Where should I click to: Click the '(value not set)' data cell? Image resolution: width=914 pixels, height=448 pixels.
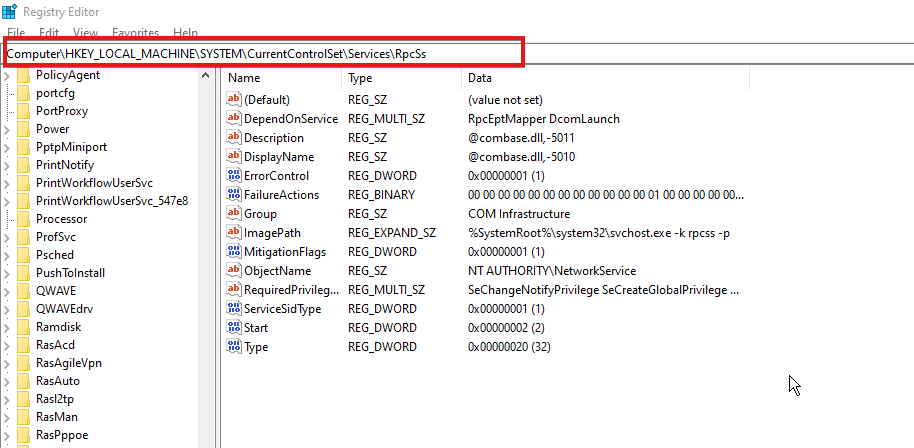tap(505, 100)
